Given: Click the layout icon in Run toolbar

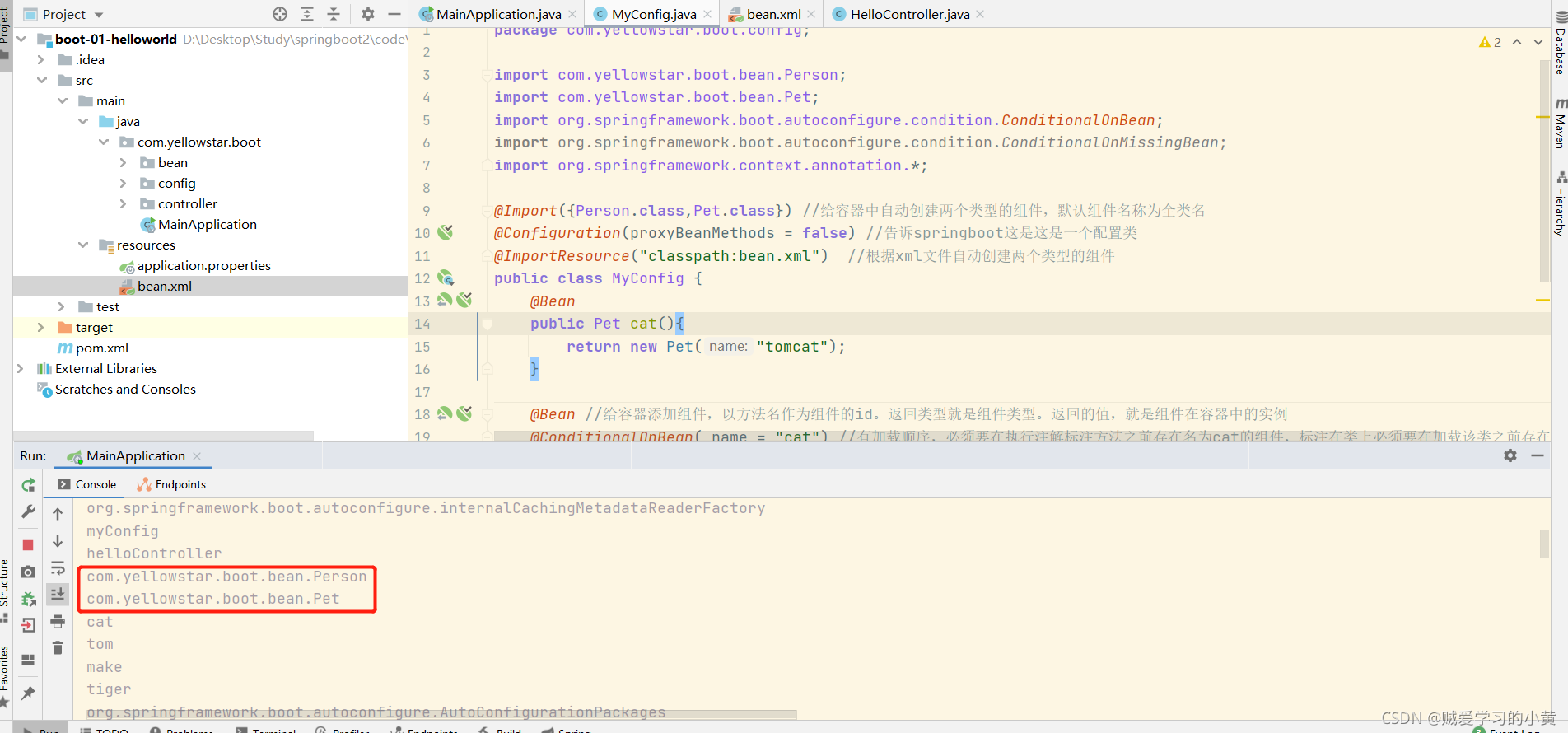Looking at the screenshot, I should (x=28, y=660).
